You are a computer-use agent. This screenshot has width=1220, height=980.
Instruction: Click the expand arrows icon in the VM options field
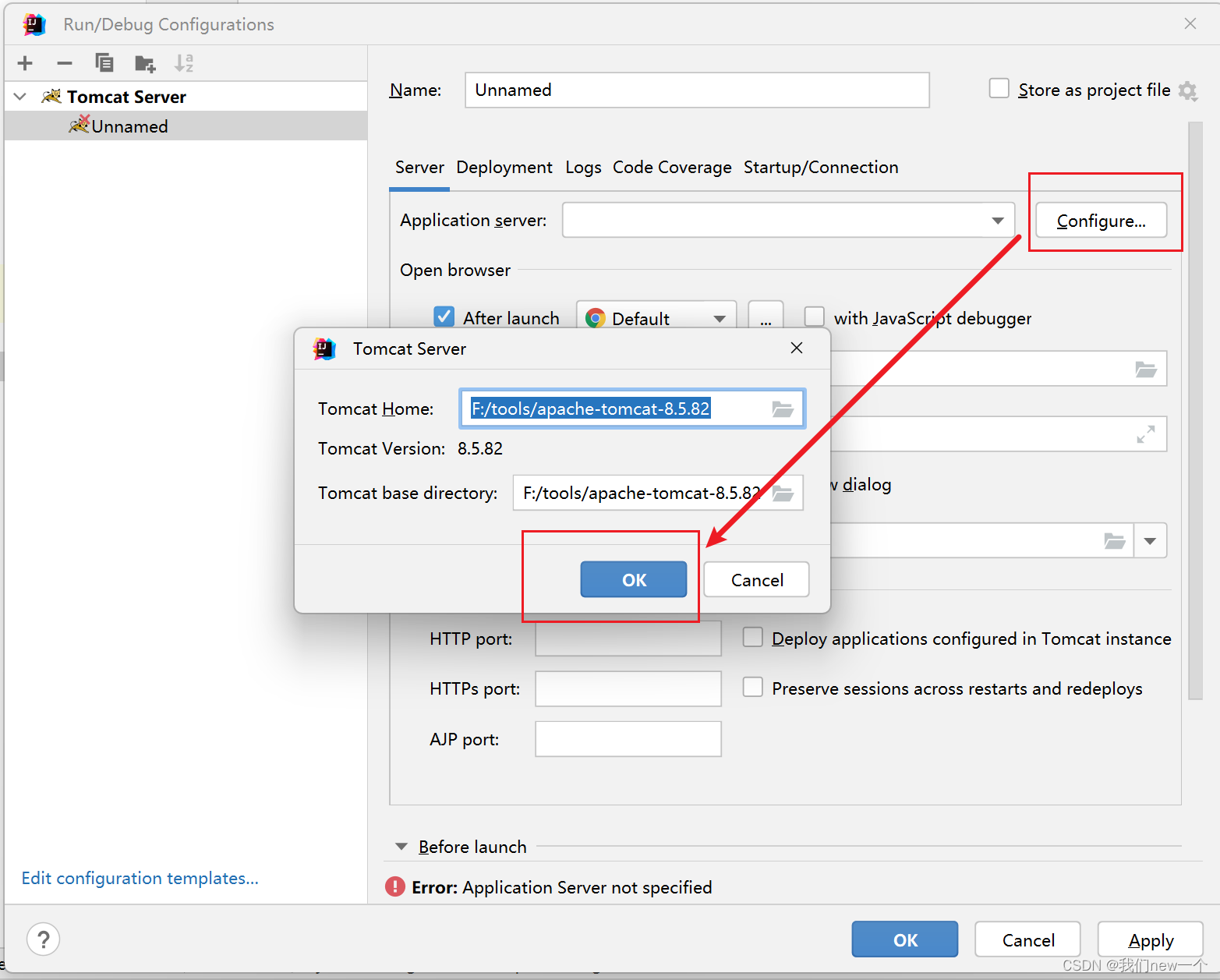point(1146,434)
